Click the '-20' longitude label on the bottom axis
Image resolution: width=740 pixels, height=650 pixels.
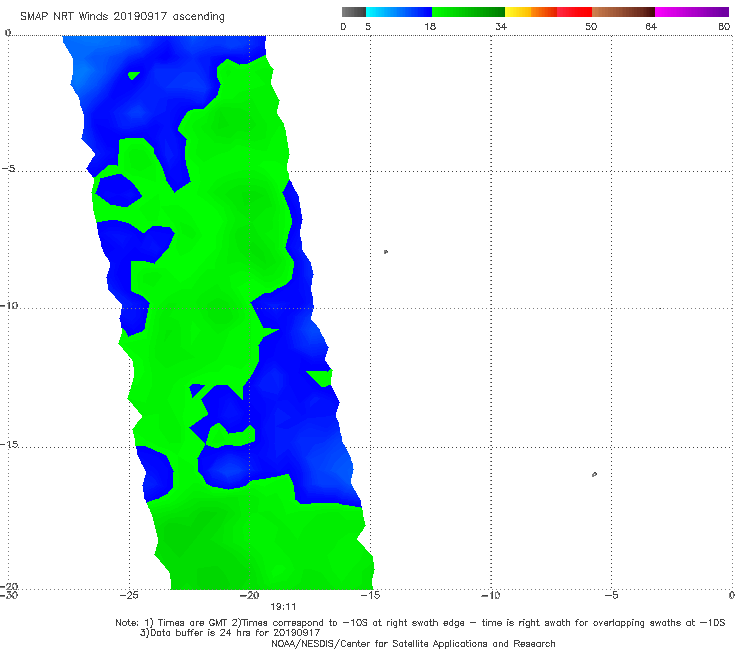(250, 595)
